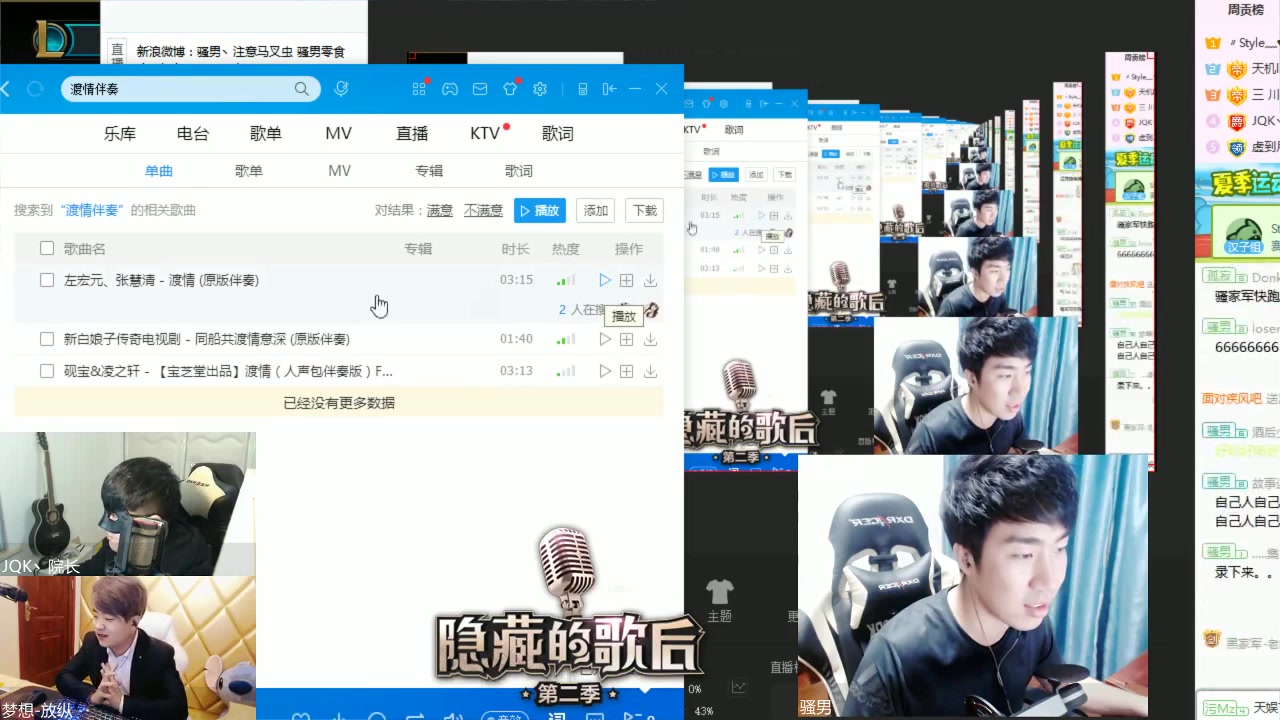The width and height of the screenshot is (1280, 720).
Task: Open the gamepad games icon
Action: pos(450,89)
